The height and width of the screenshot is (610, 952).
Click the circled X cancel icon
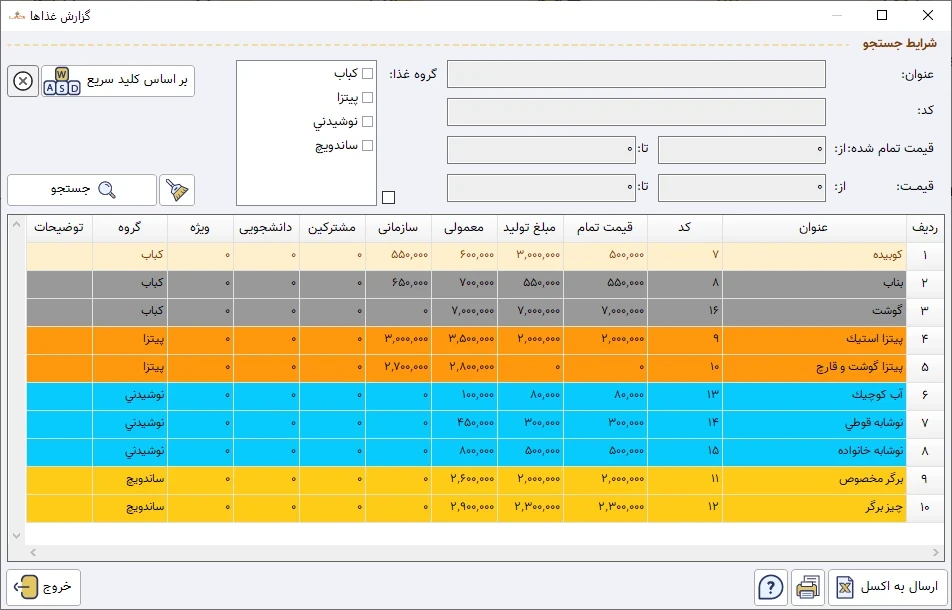coord(22,81)
